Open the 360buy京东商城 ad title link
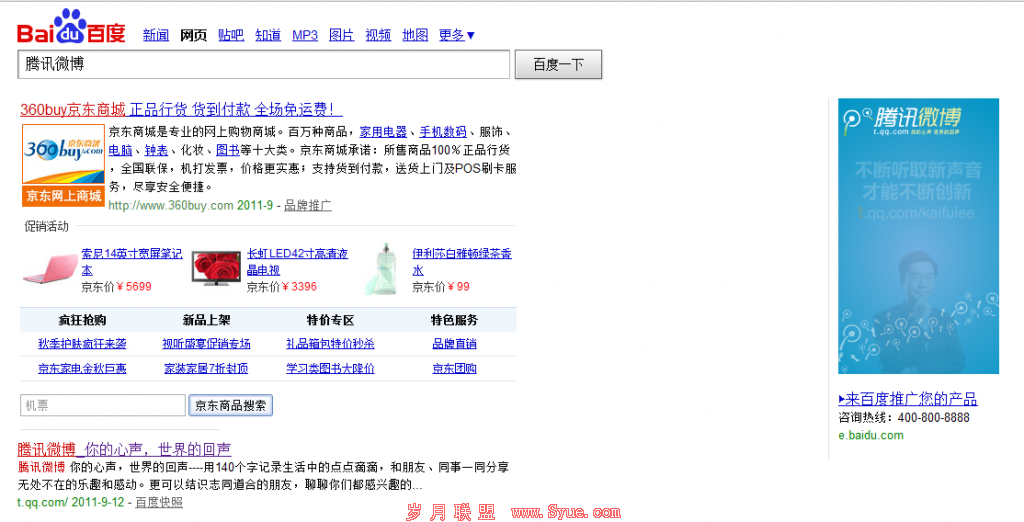 [181, 109]
